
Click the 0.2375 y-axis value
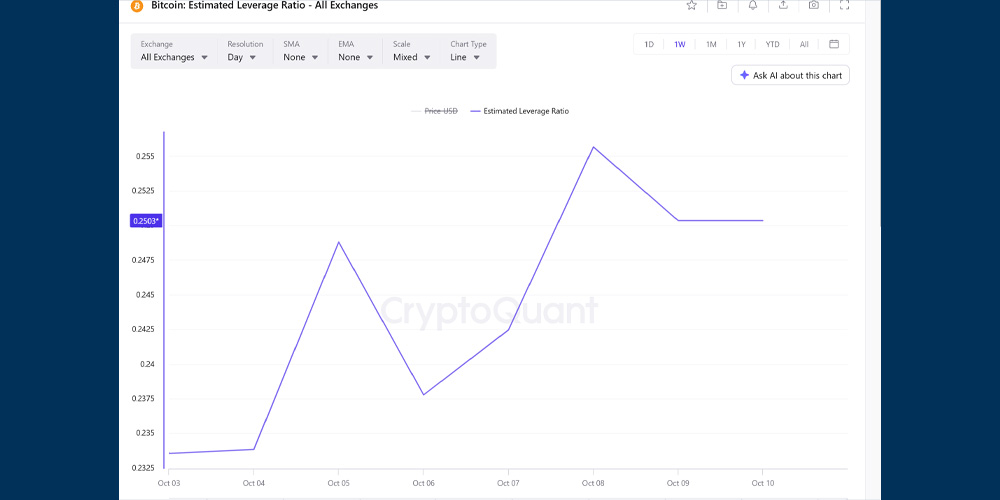[x=142, y=399]
